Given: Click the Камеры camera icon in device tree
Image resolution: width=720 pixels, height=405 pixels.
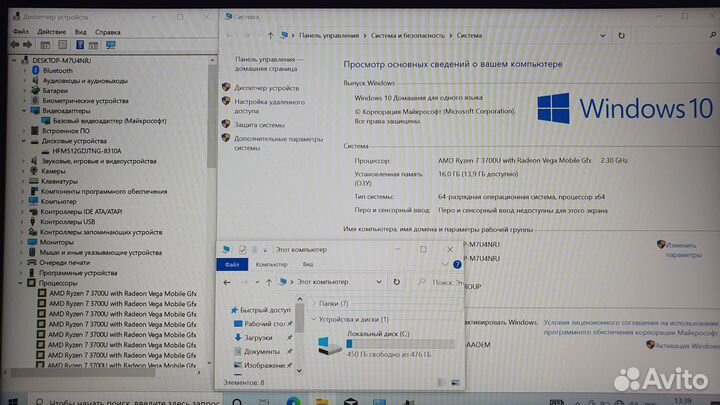Looking at the screenshot, I should click(34, 171).
